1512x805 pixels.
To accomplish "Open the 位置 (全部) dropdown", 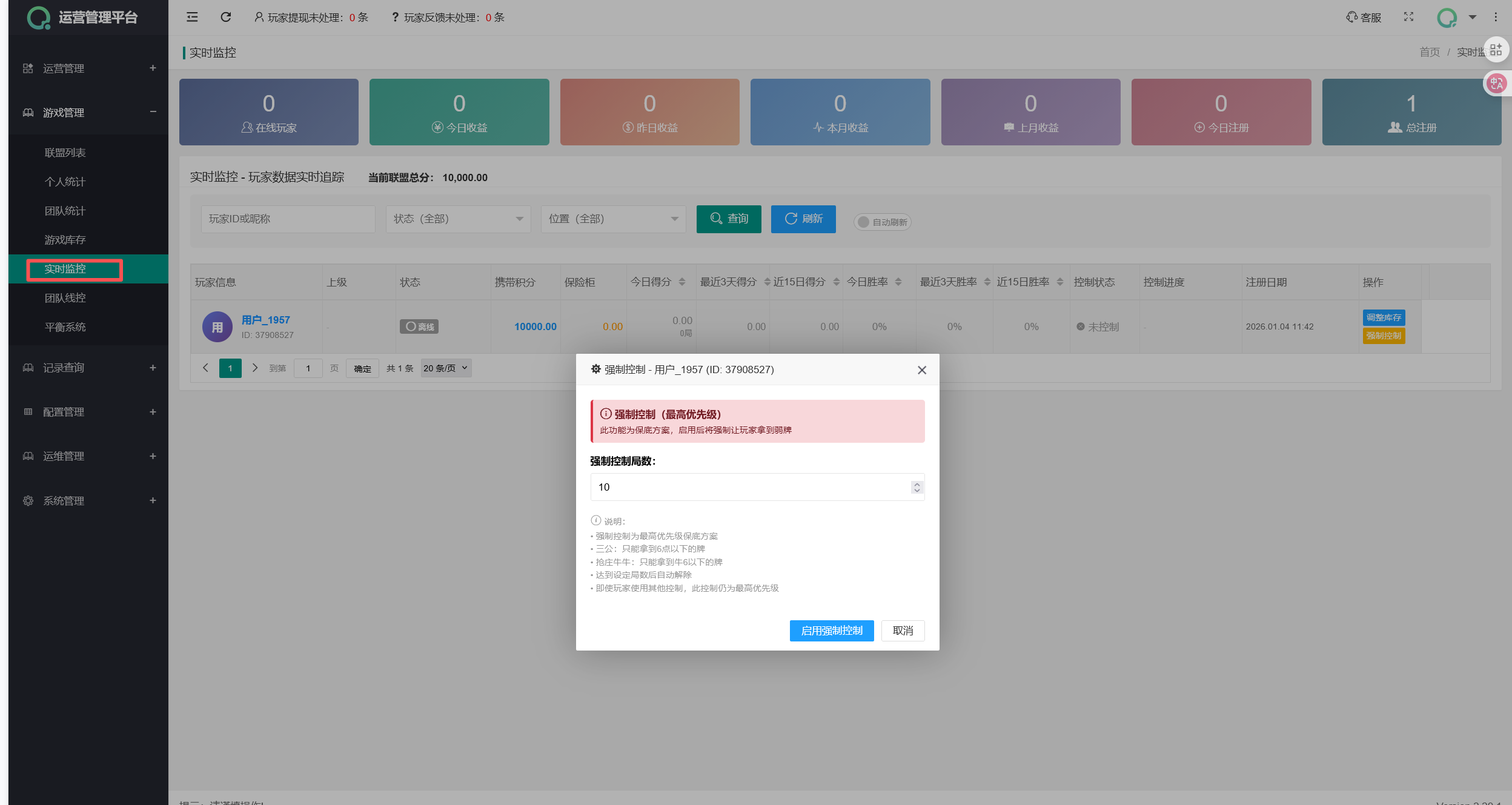I will click(x=613, y=219).
